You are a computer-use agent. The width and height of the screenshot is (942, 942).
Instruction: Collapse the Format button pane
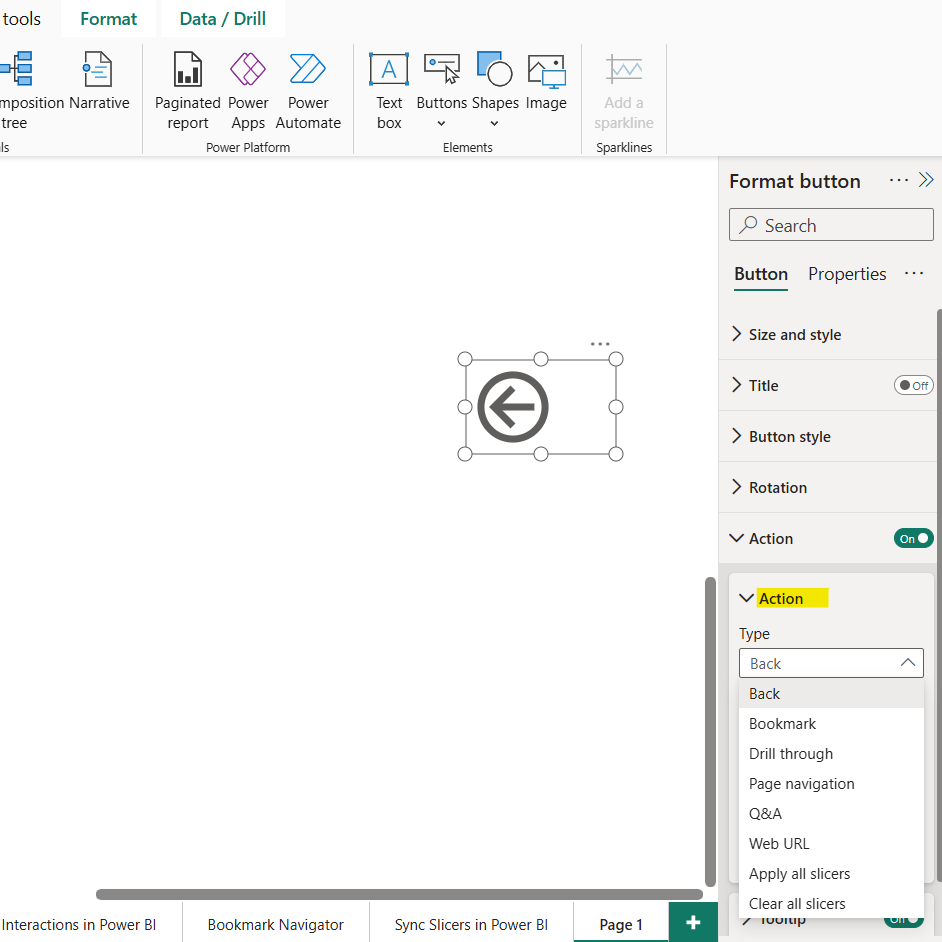point(926,180)
